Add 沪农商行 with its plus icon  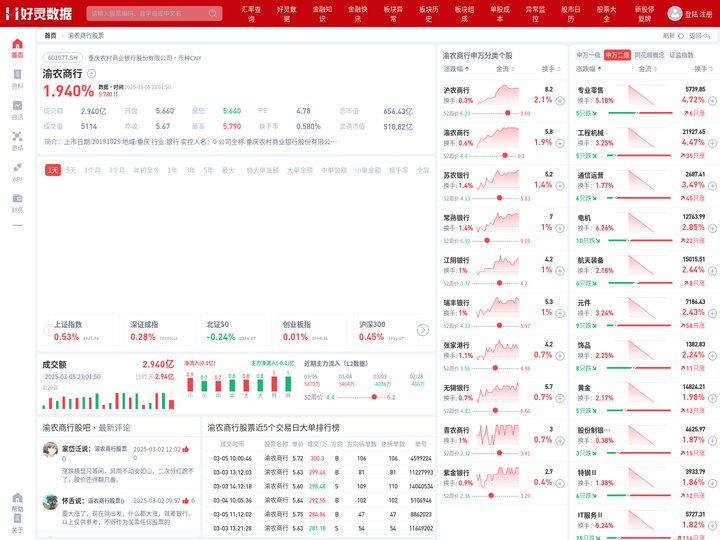click(560, 101)
